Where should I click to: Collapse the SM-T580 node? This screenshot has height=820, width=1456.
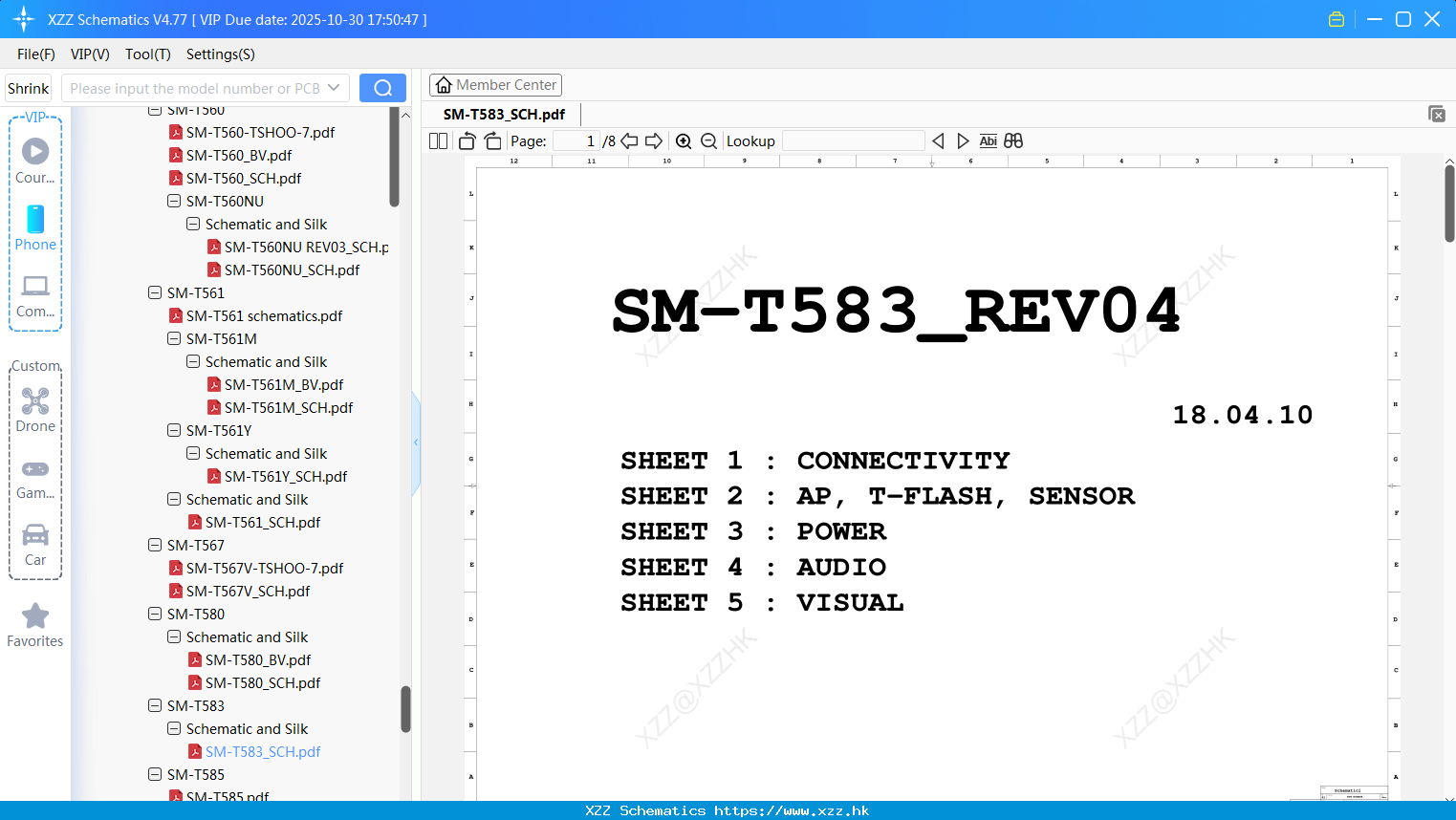click(x=155, y=614)
